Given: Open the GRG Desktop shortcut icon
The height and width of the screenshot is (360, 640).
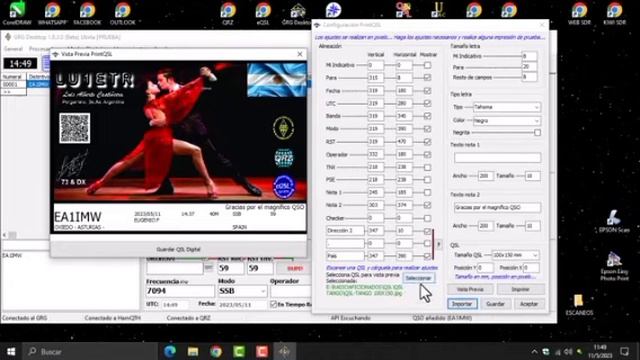Looking at the screenshot, I should (298, 13).
